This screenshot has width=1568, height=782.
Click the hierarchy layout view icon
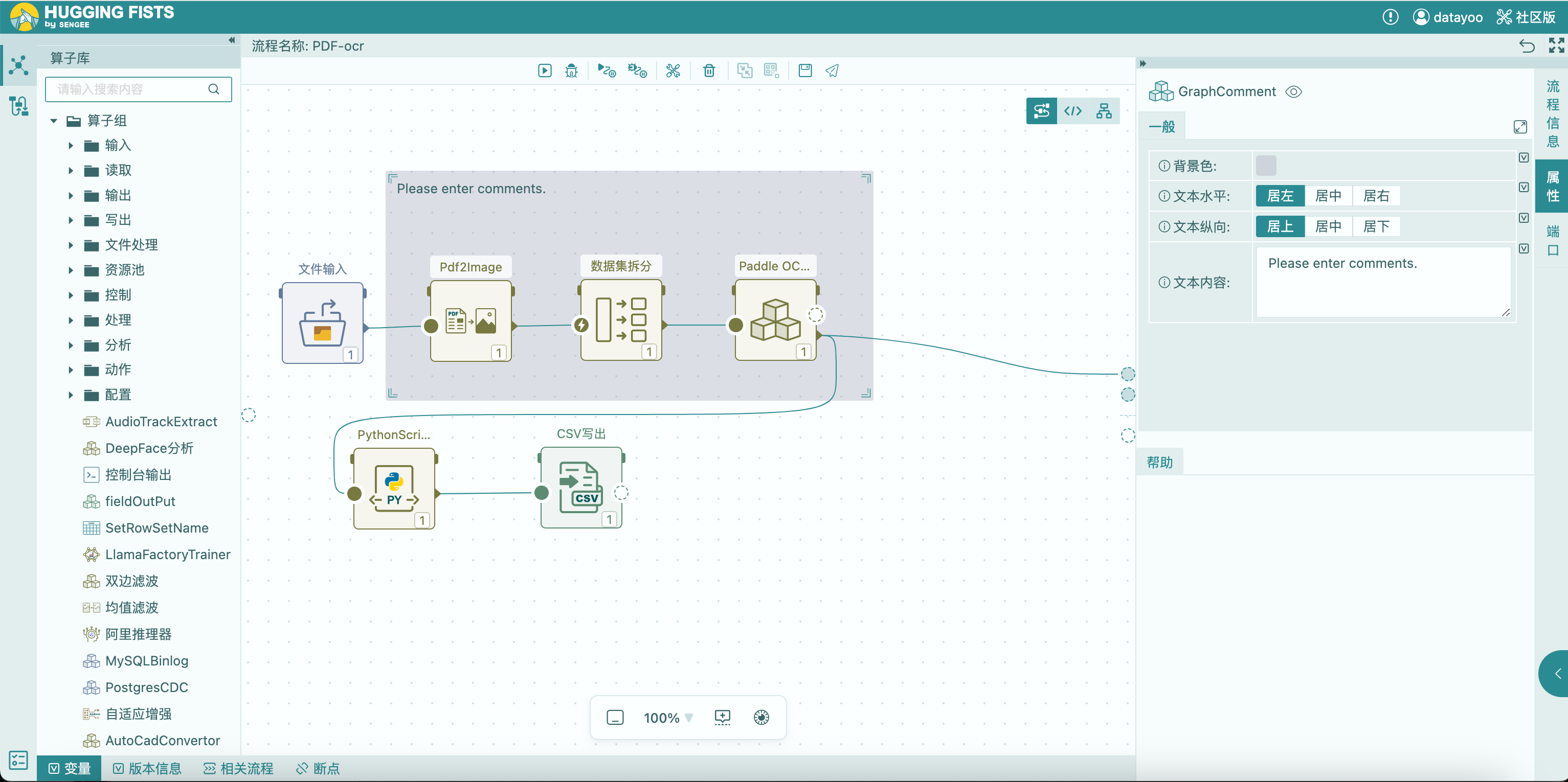click(x=1104, y=111)
